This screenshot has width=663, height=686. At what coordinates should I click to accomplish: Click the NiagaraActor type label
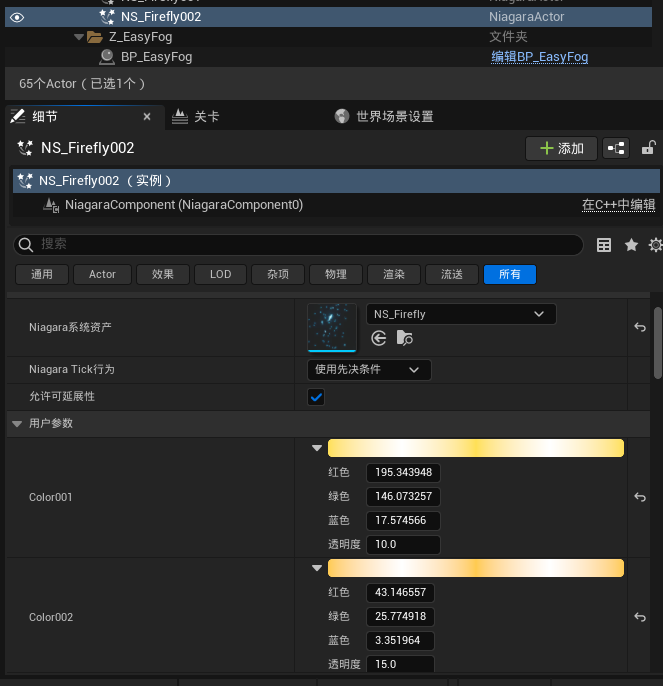(526, 17)
